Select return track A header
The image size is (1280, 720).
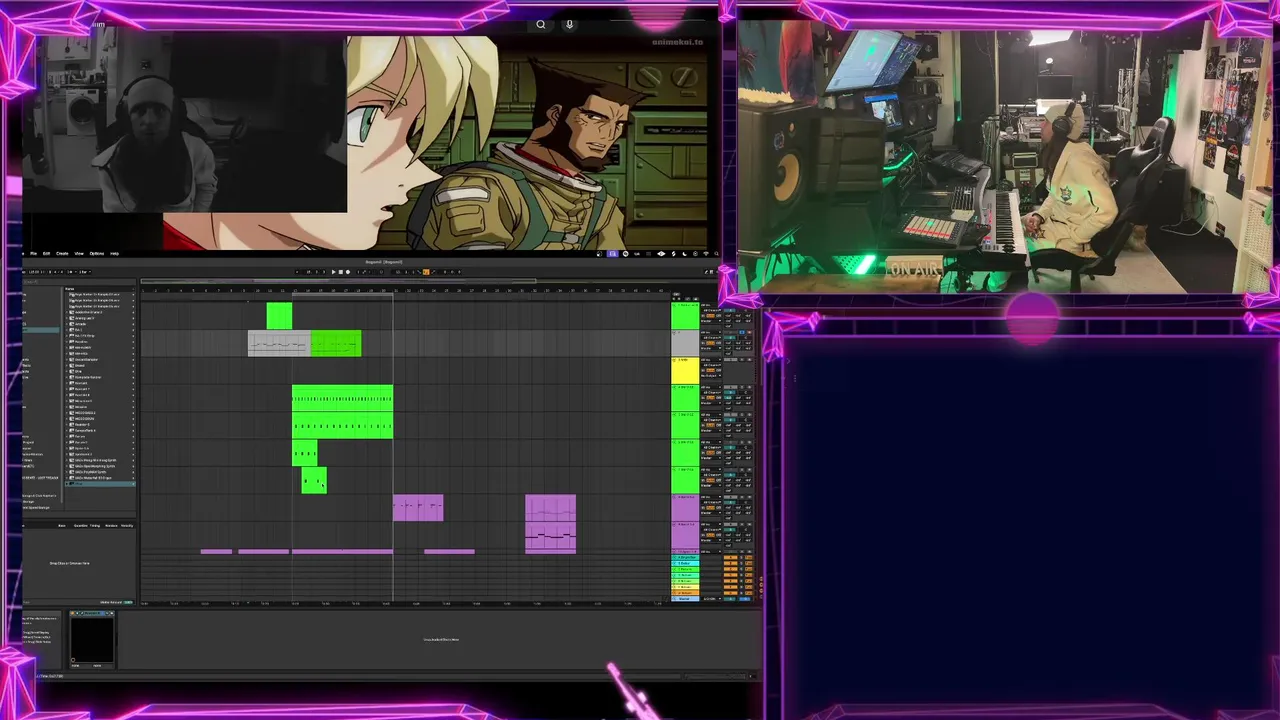pos(685,557)
